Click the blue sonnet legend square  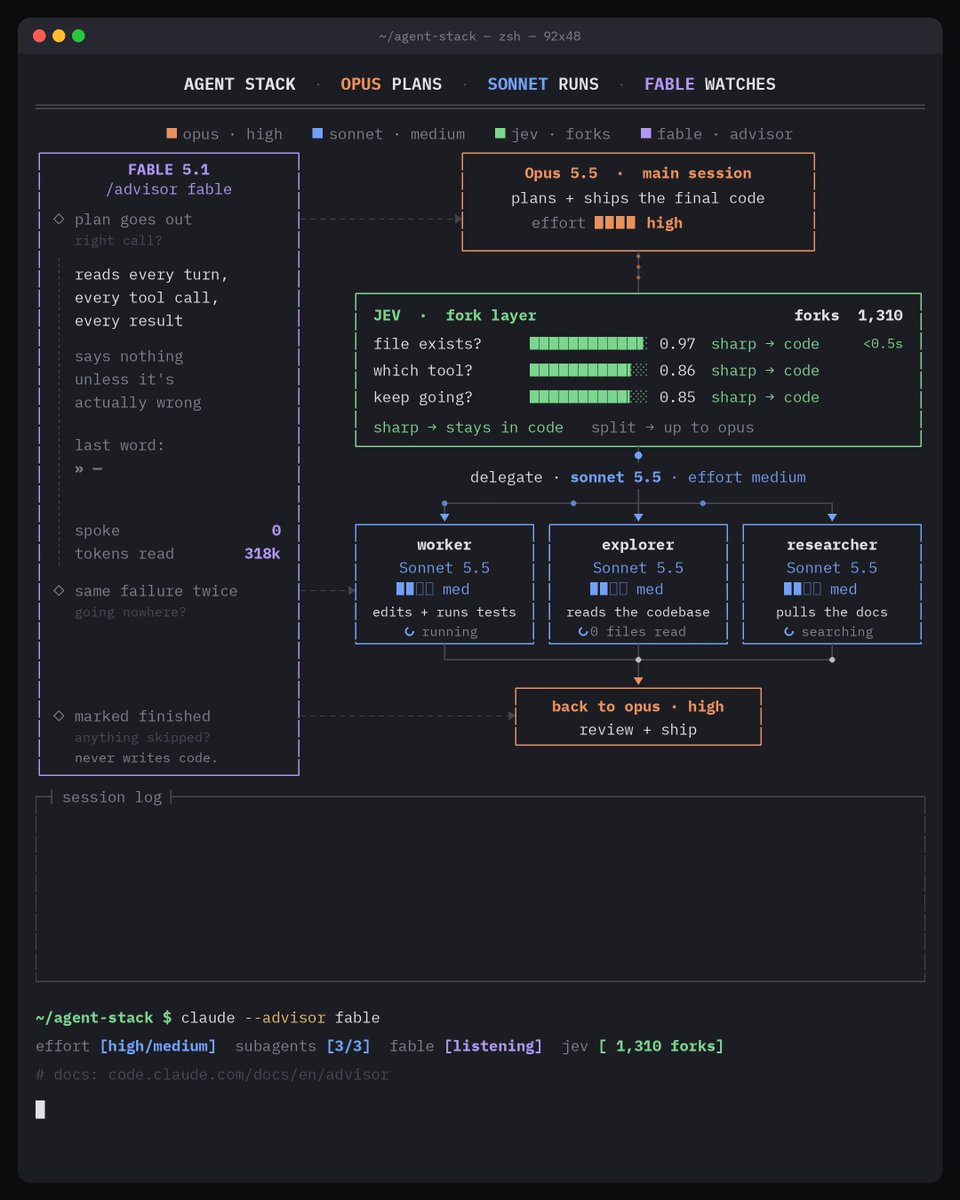point(317,133)
